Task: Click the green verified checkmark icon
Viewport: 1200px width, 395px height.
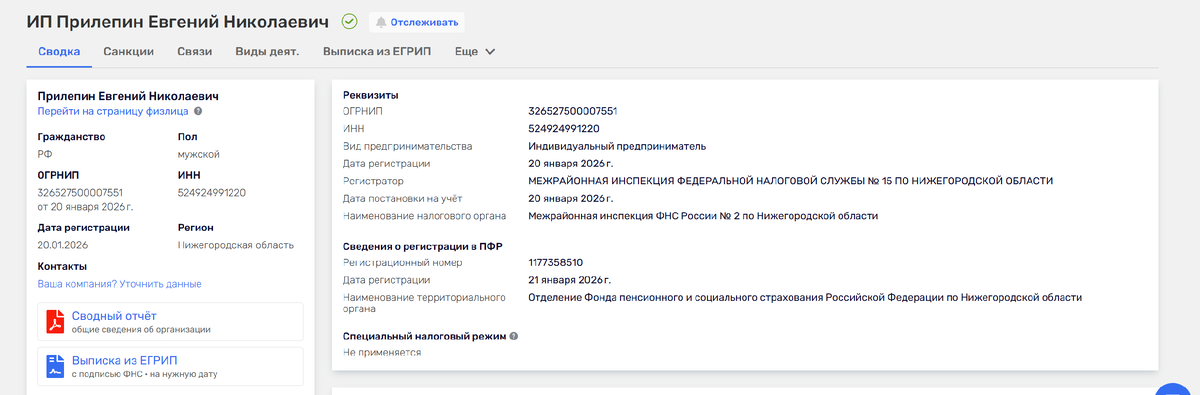Action: click(349, 21)
